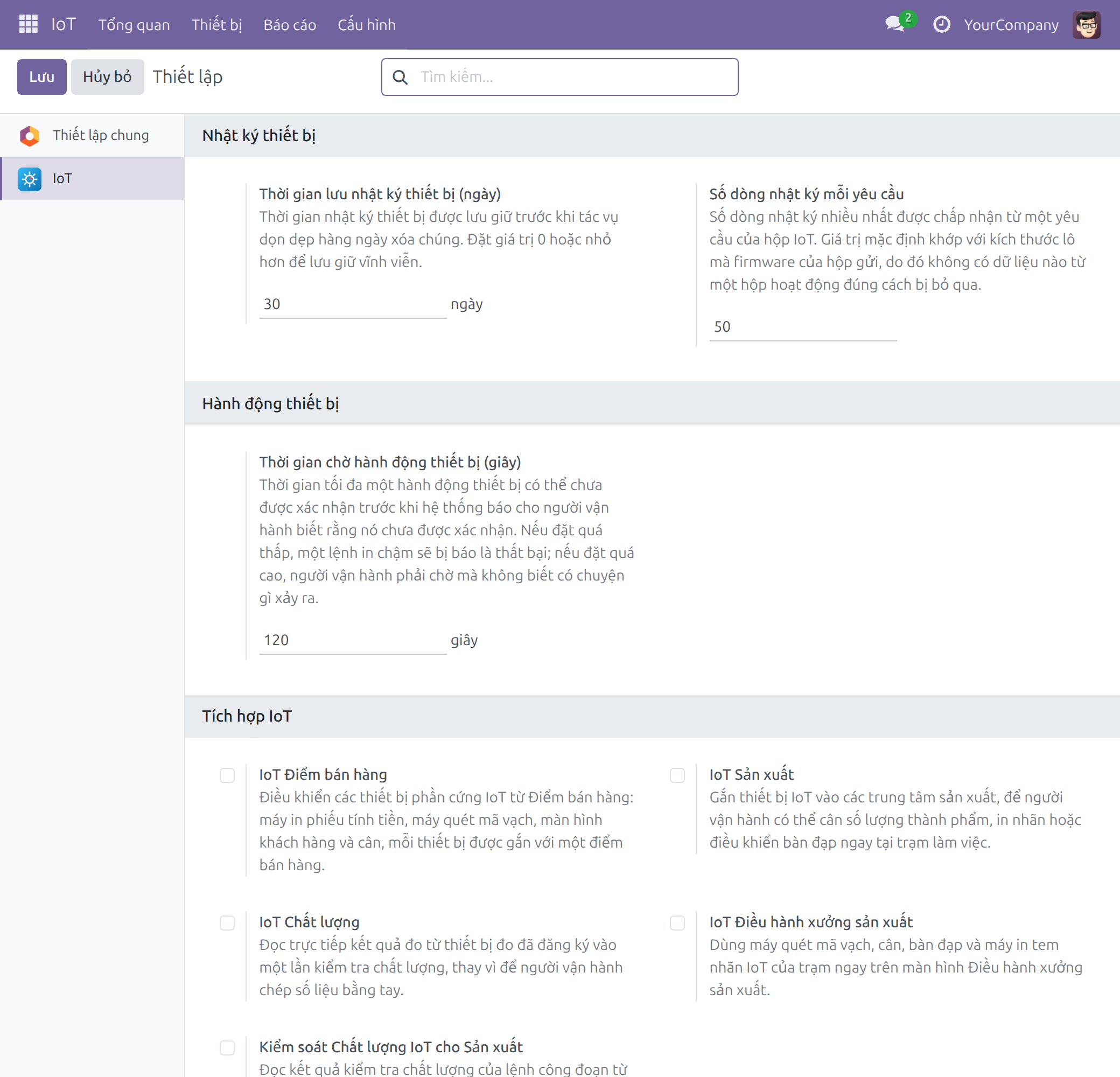Click the Thiết lập breadcrumb title
The width and height of the screenshot is (1120, 1077).
pyautogui.click(x=187, y=76)
